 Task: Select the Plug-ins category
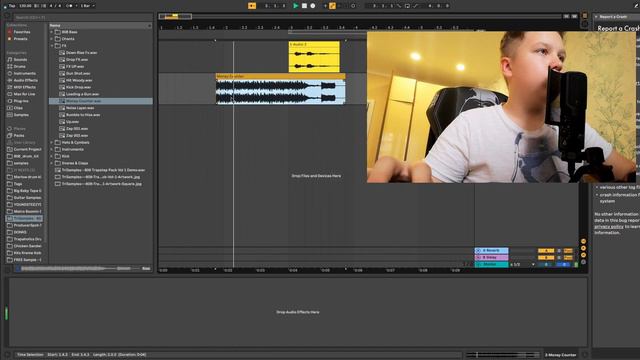click(21, 101)
